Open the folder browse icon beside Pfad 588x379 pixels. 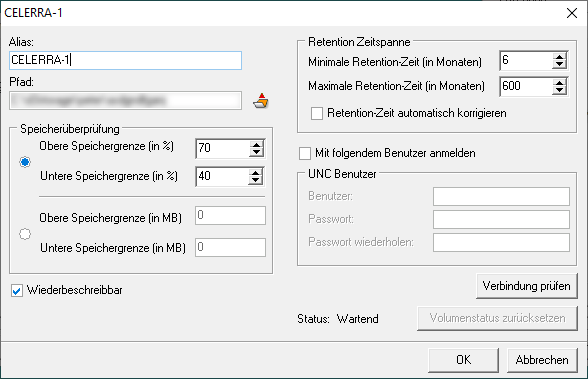(x=261, y=101)
